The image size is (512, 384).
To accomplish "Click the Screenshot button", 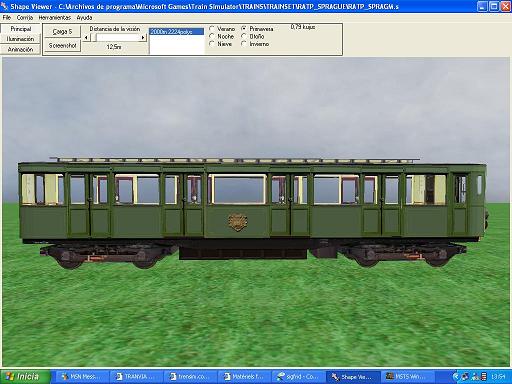I will coord(62,45).
